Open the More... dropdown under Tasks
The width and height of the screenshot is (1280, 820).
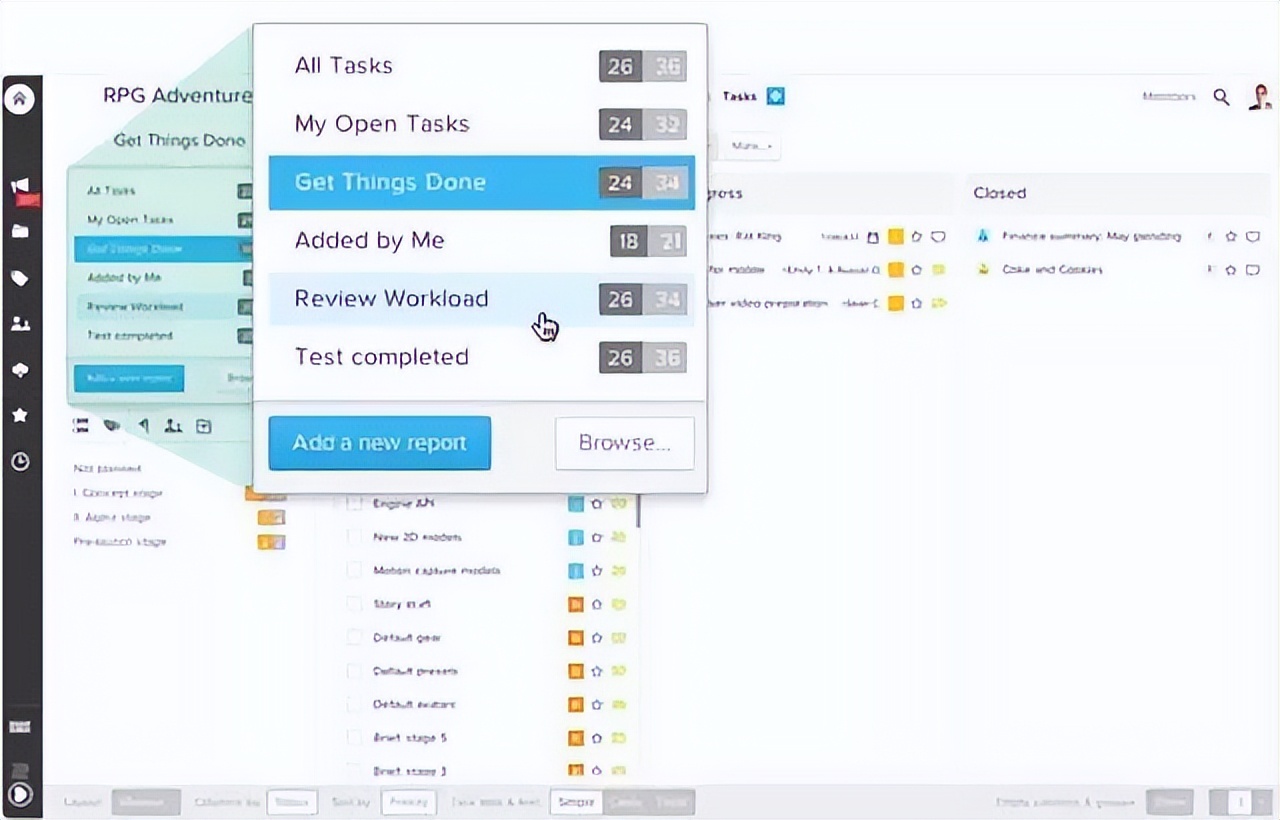click(x=752, y=146)
